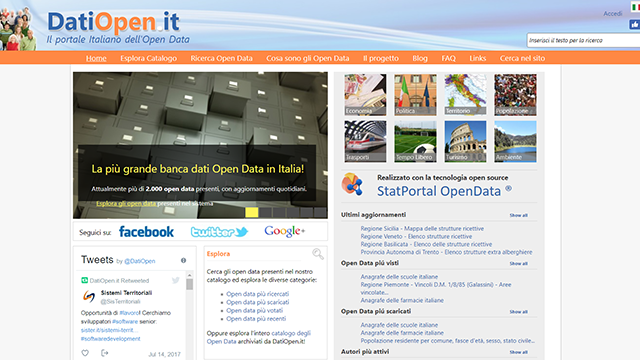Image resolution: width=640 pixels, height=360 pixels.
Task: Open the Links menu item
Action: point(478,58)
